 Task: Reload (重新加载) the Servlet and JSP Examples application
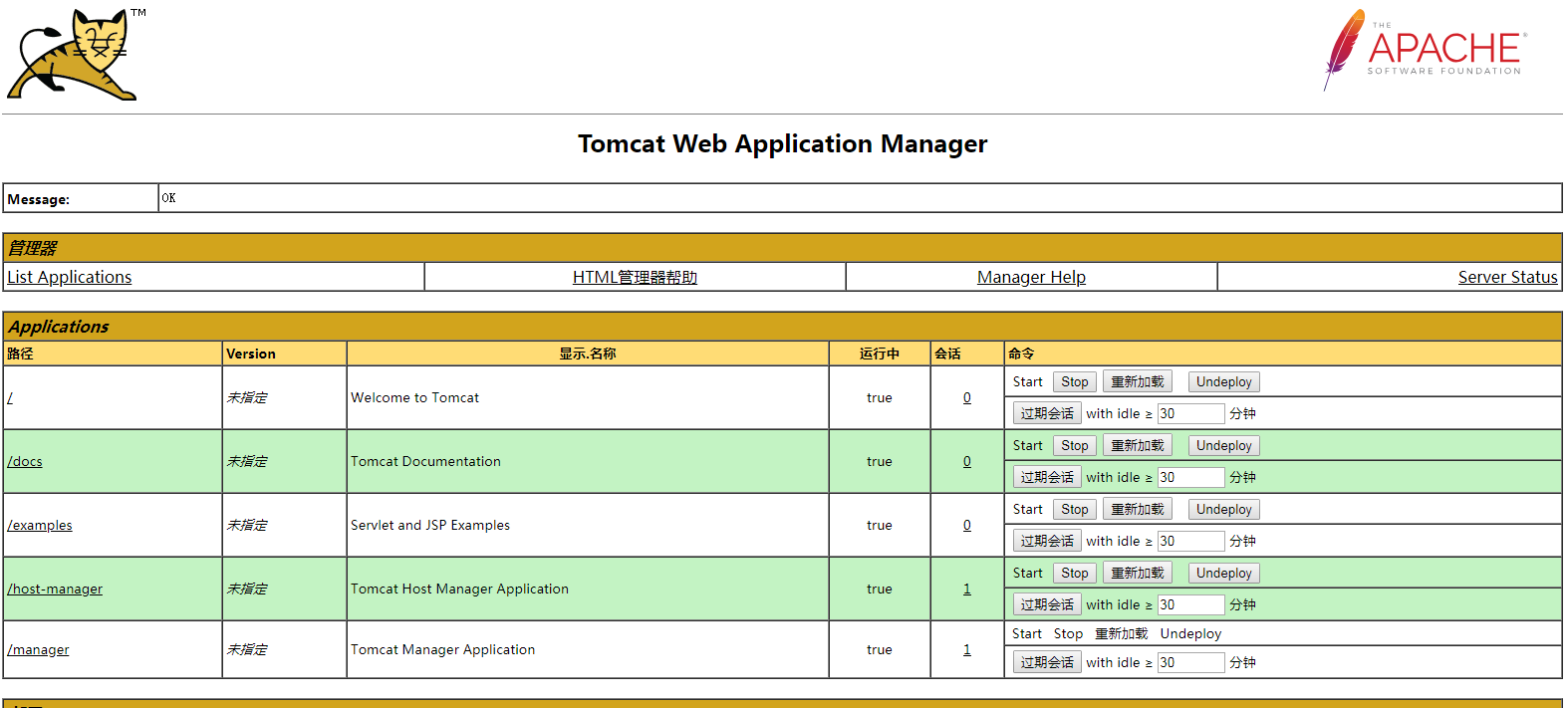1138,509
